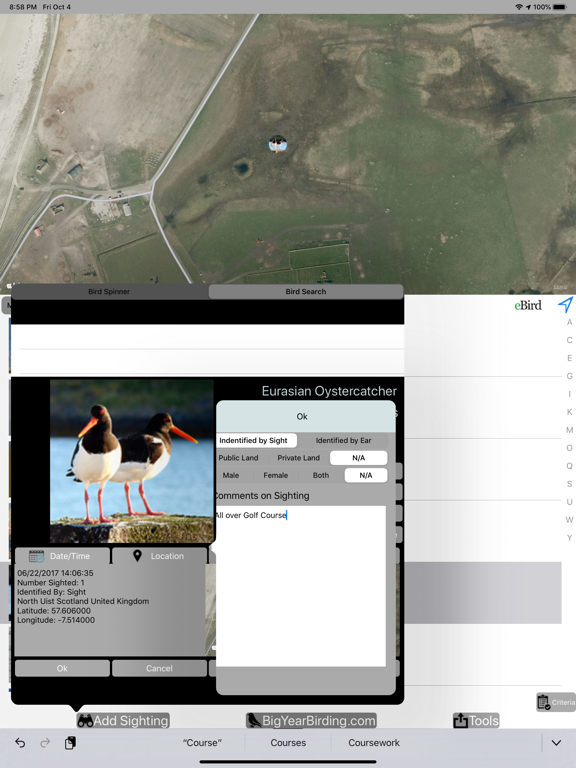Click in the Comments on Sighting text area

pos(301,586)
